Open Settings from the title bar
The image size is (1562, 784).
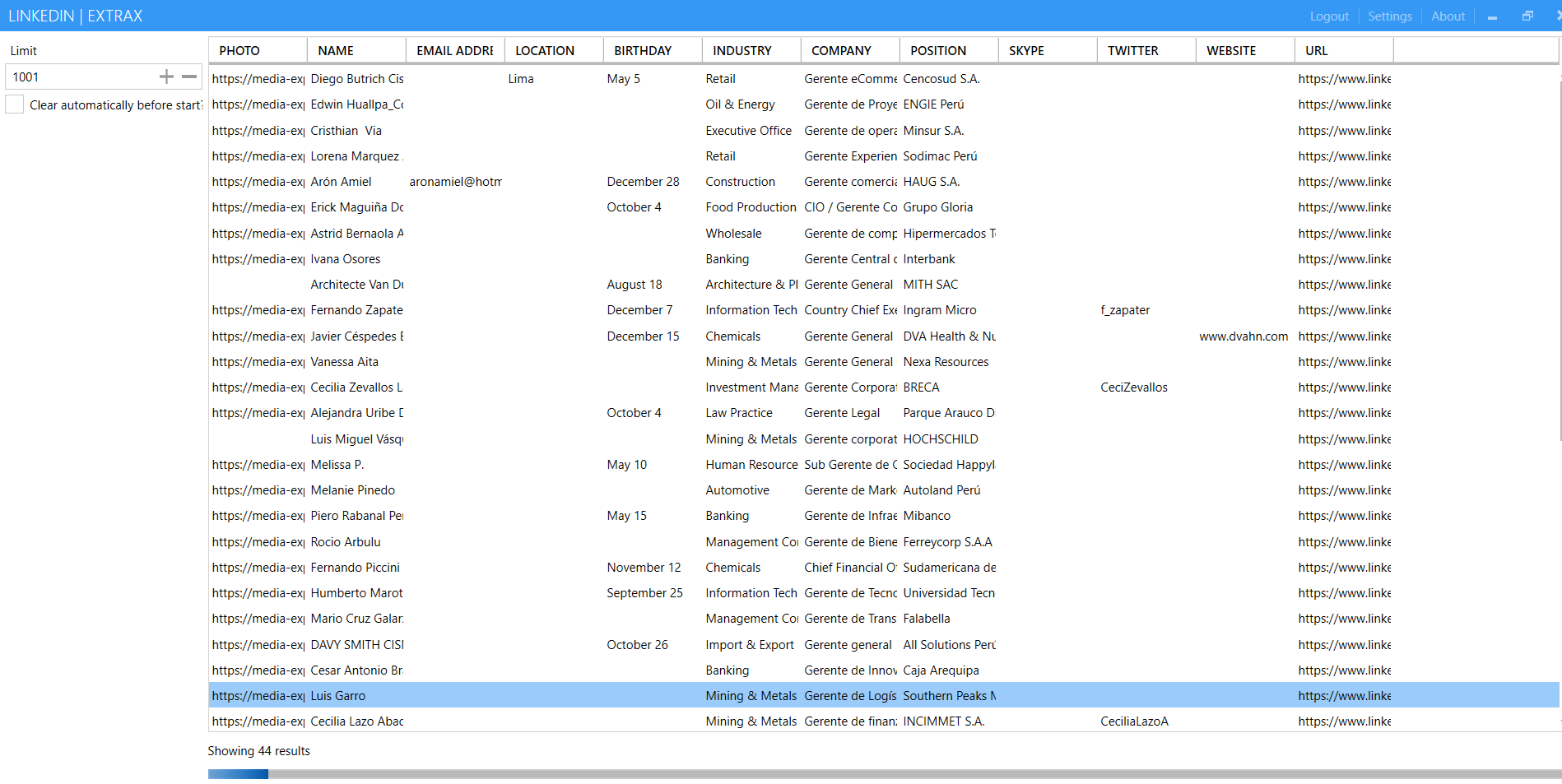click(x=1389, y=16)
